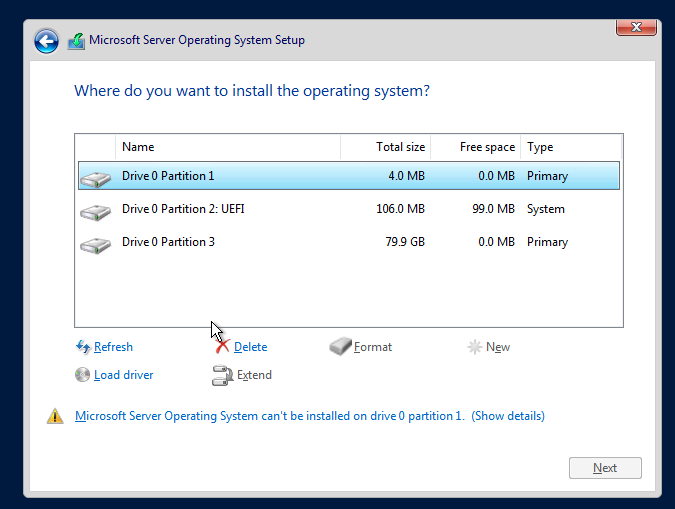Sort by the Name column header
Viewport: 675px width, 509px height.
tap(228, 147)
